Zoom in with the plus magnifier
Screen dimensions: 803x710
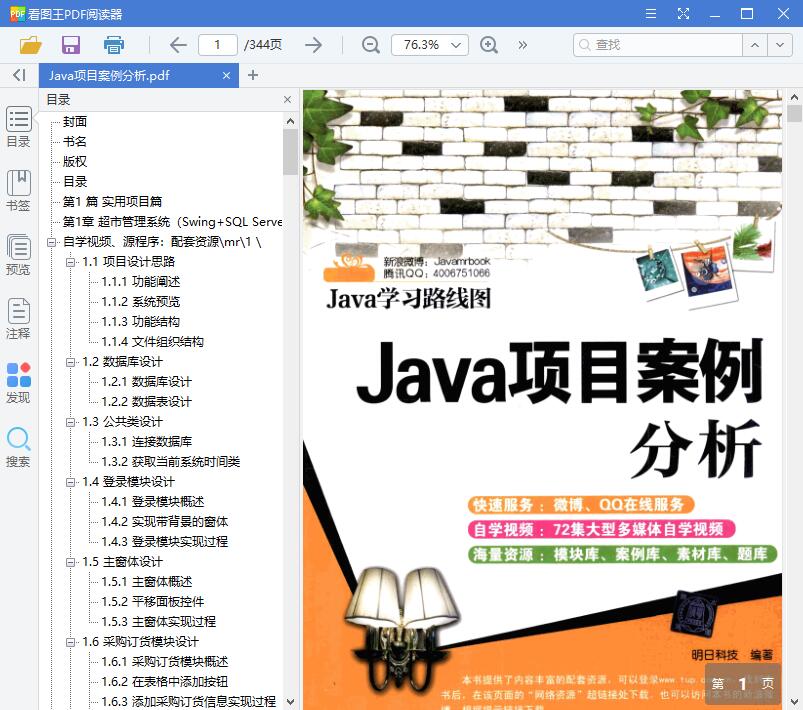coord(489,45)
